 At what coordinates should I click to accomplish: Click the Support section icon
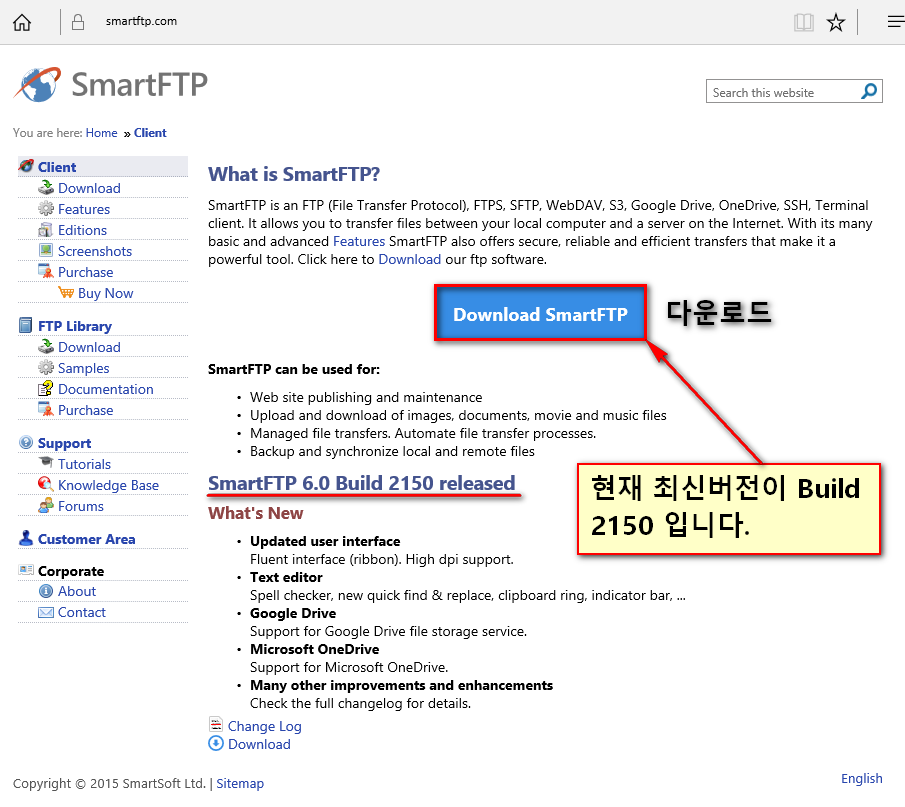point(26,443)
